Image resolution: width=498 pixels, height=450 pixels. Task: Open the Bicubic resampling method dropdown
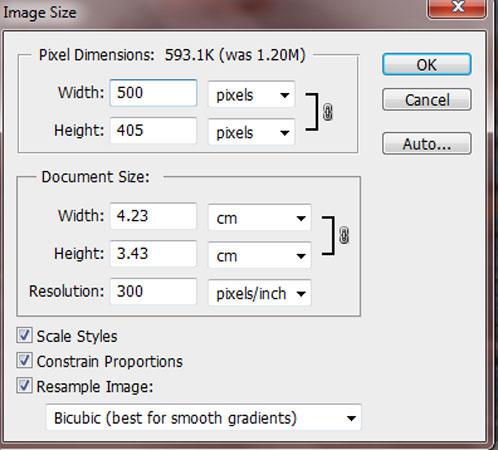[204, 417]
